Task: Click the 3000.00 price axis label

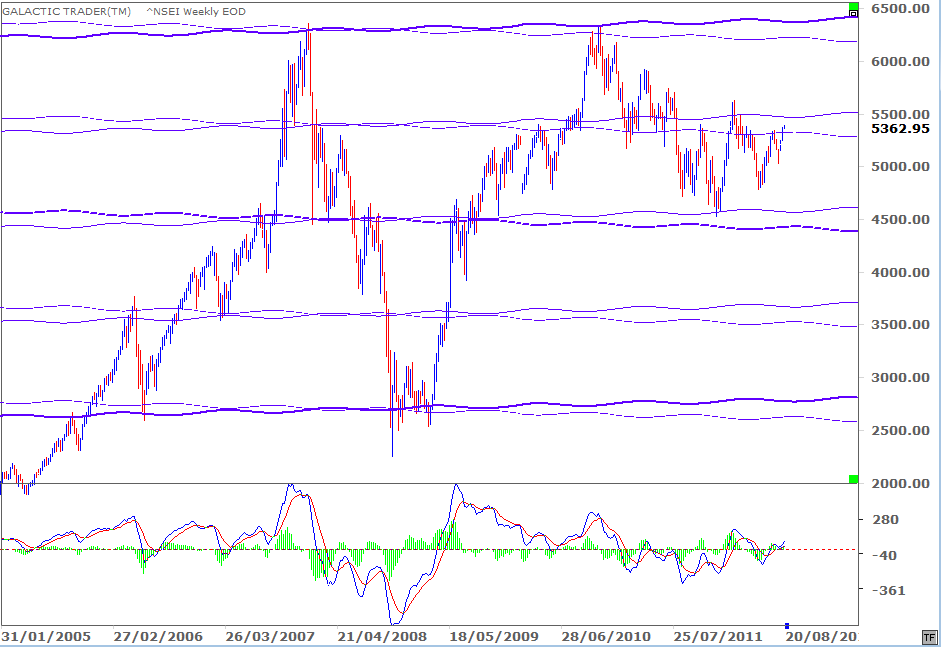Action: coord(900,378)
